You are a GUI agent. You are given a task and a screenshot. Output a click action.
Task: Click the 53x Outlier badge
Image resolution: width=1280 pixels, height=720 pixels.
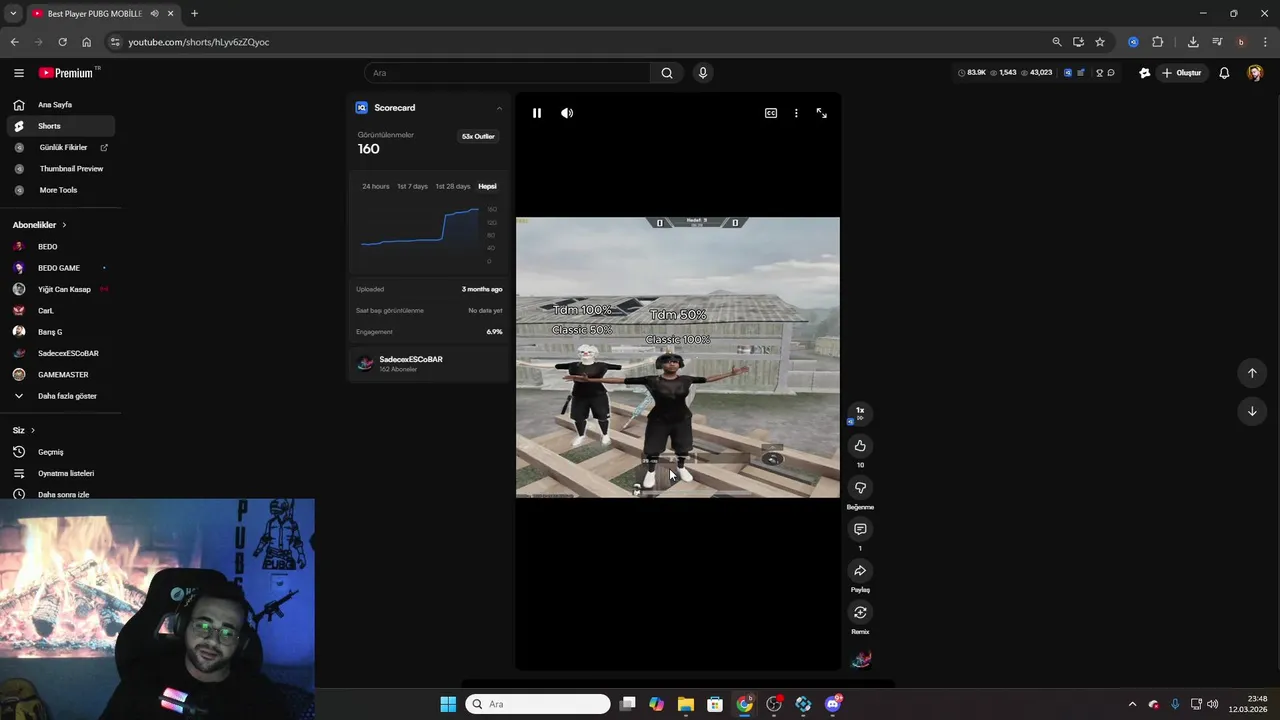click(x=478, y=136)
